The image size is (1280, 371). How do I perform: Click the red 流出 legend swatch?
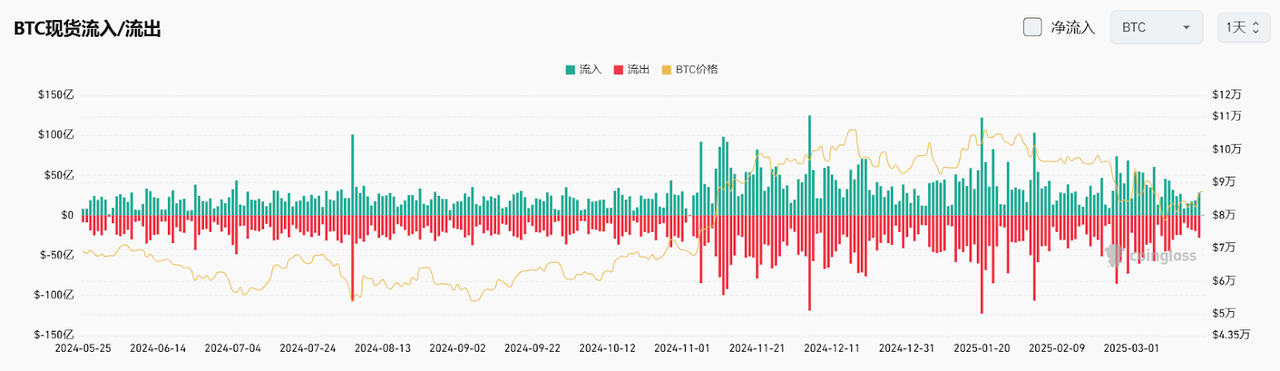pos(618,70)
